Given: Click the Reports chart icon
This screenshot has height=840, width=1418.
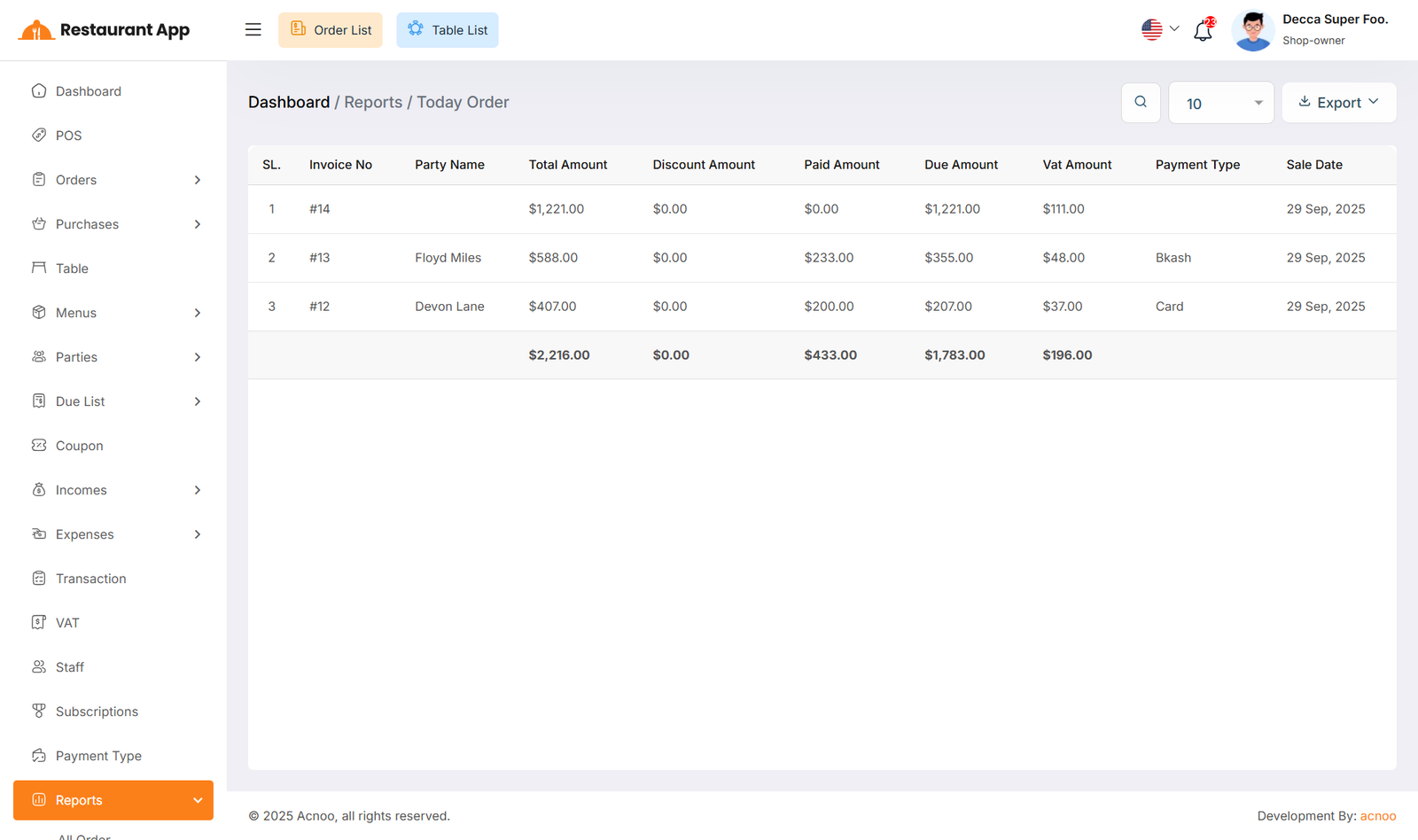Looking at the screenshot, I should 39,799.
